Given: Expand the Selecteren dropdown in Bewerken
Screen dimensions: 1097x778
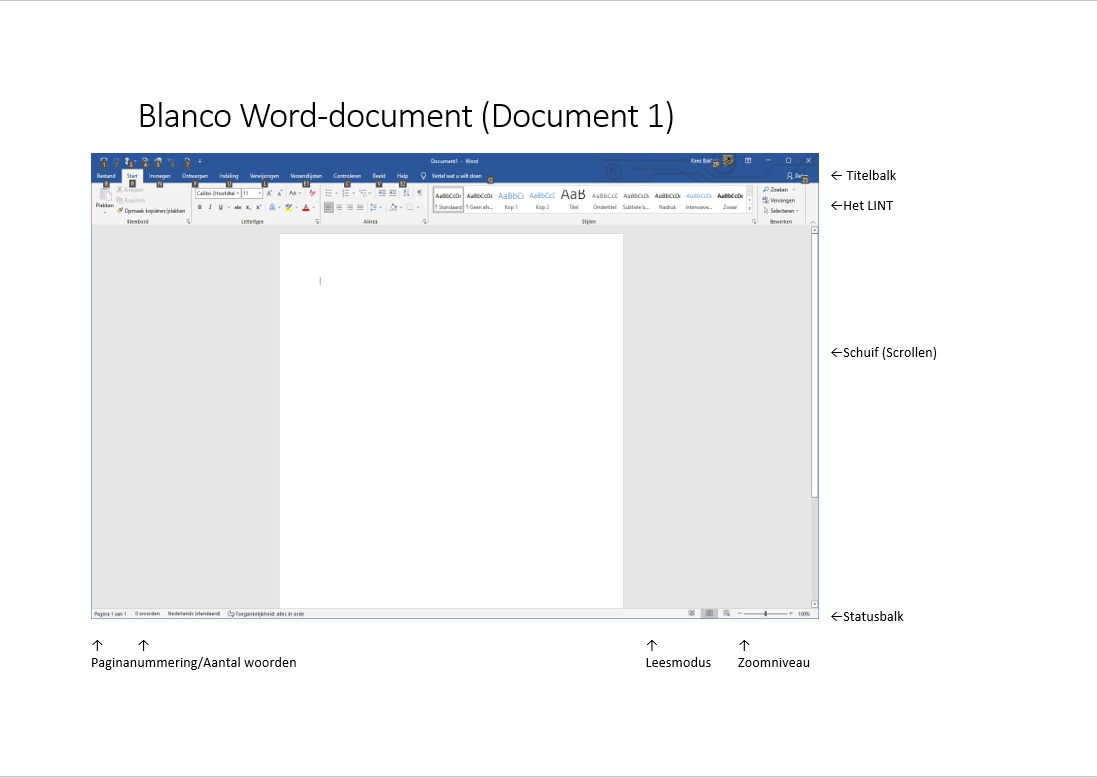Looking at the screenshot, I should pyautogui.click(x=781, y=211).
